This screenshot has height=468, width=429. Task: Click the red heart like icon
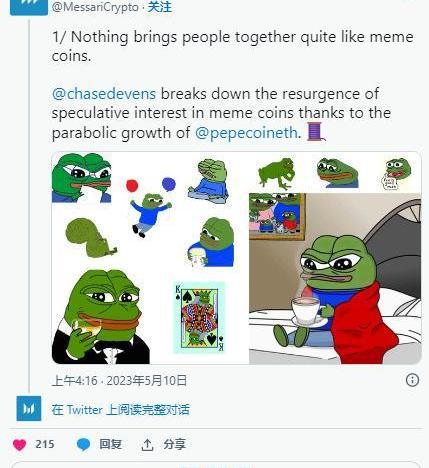19,445
